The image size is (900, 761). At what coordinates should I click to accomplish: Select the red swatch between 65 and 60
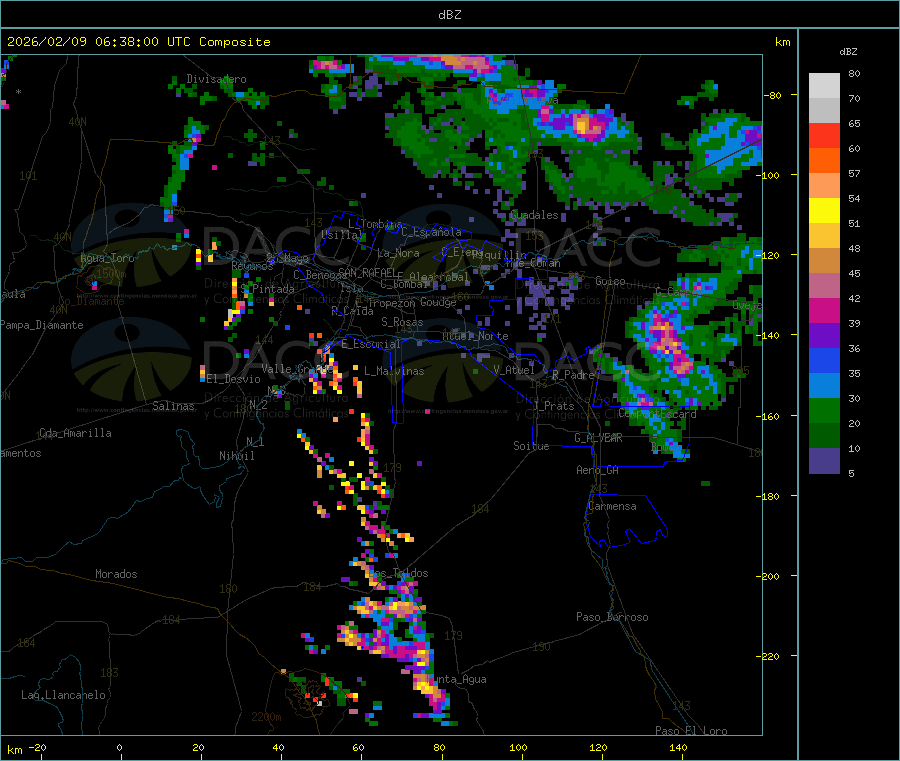824,135
